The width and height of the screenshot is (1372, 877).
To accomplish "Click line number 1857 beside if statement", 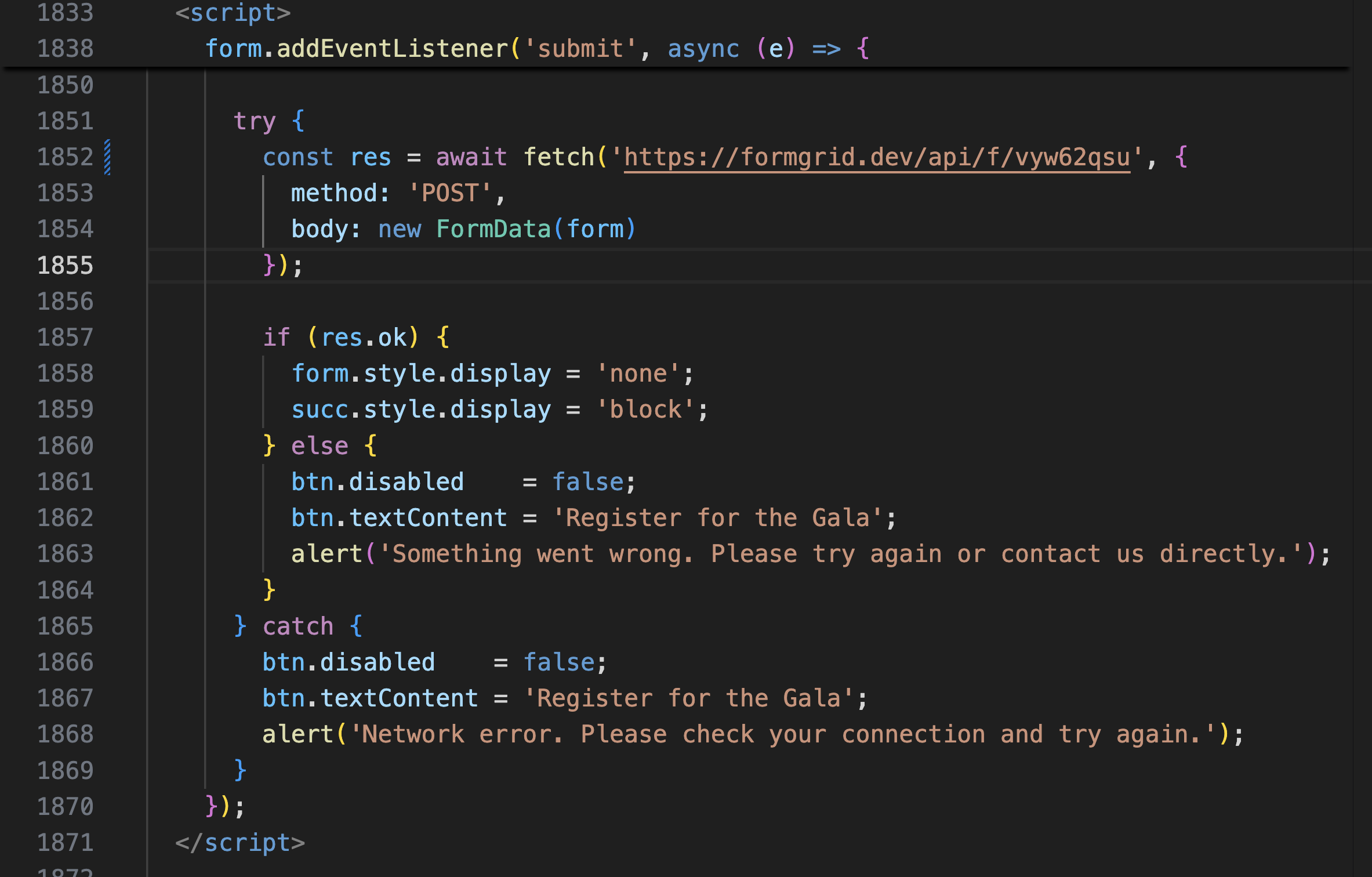I will pos(65,338).
